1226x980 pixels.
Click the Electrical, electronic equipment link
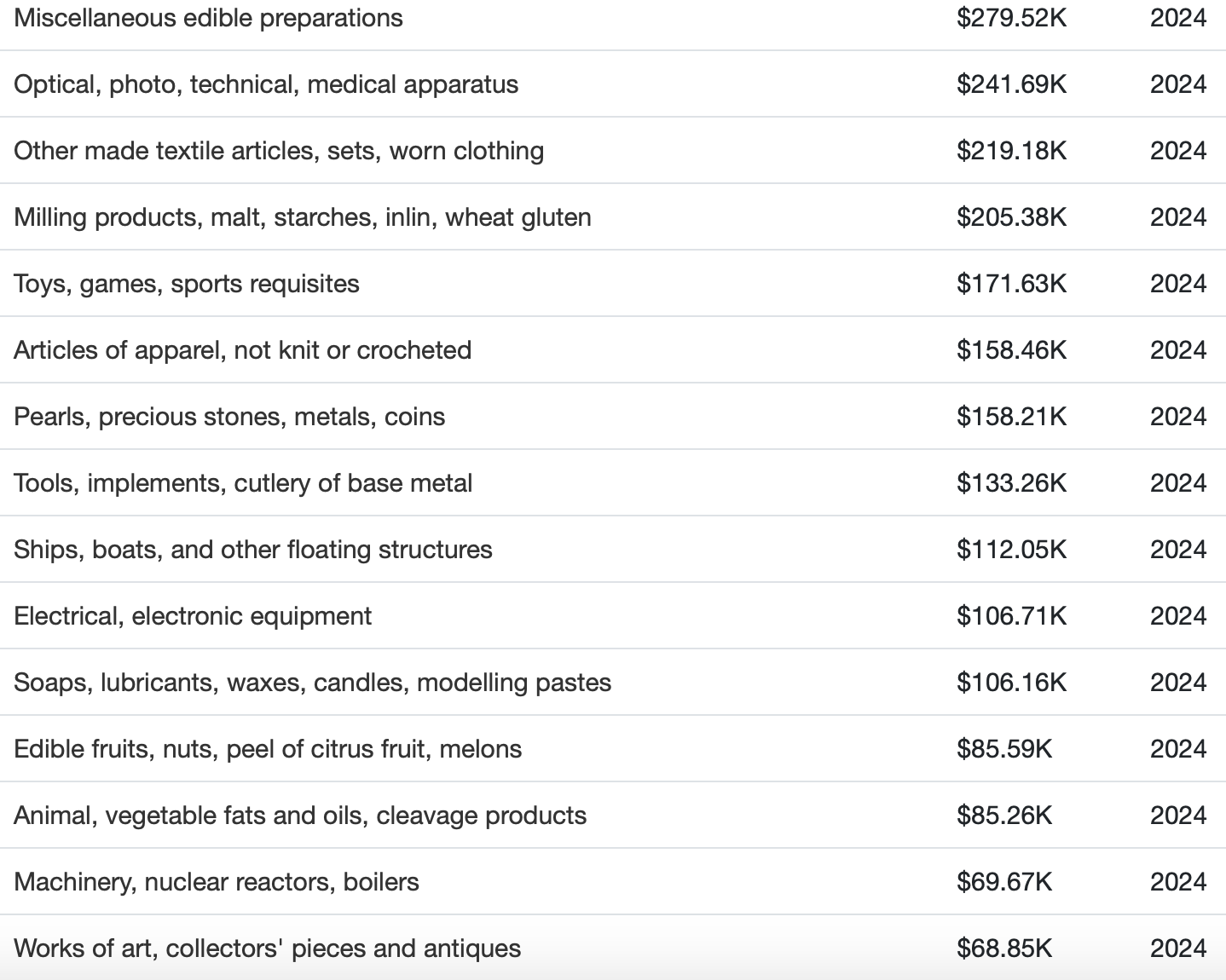(193, 616)
